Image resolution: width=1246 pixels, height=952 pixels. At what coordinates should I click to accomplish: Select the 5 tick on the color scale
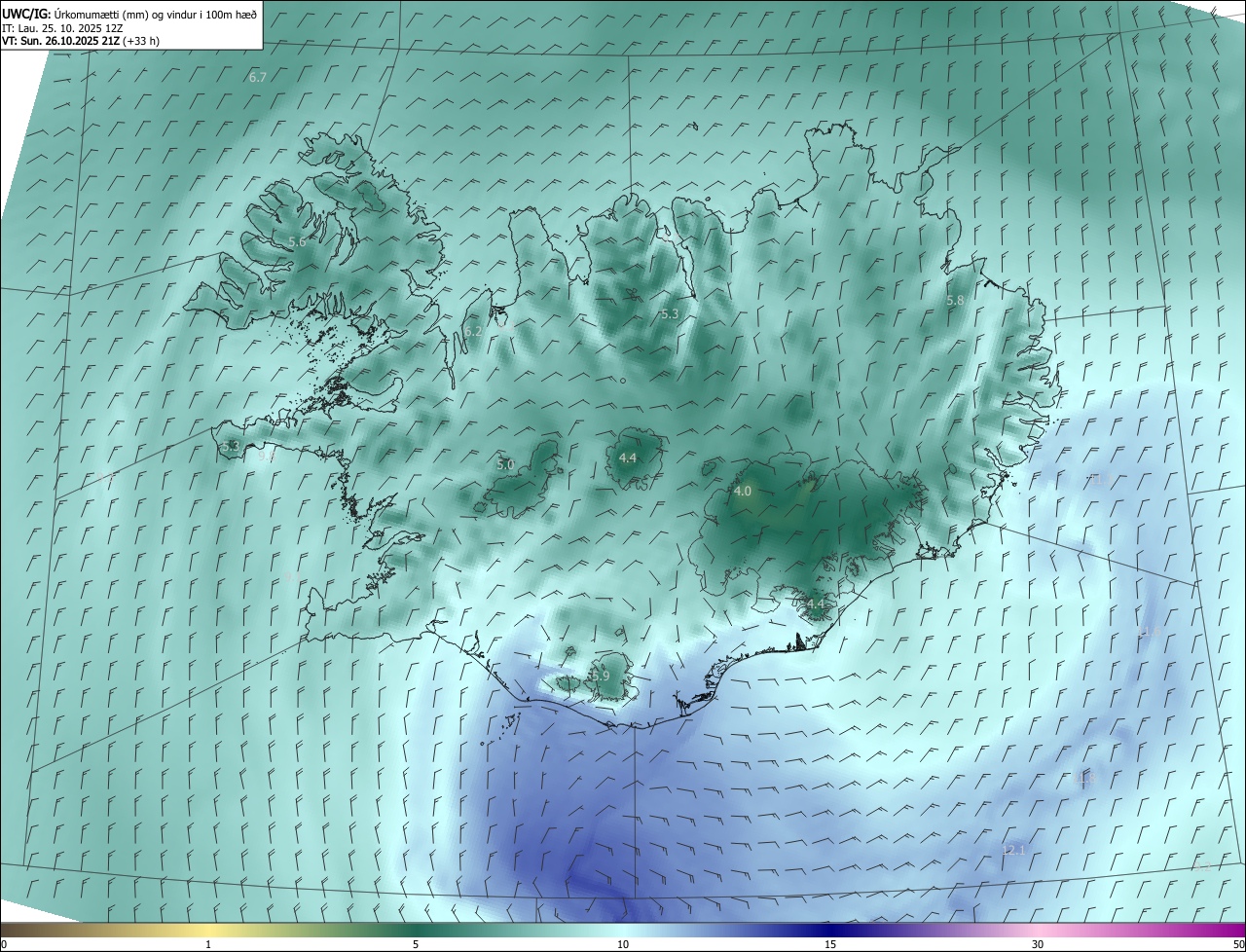click(416, 944)
